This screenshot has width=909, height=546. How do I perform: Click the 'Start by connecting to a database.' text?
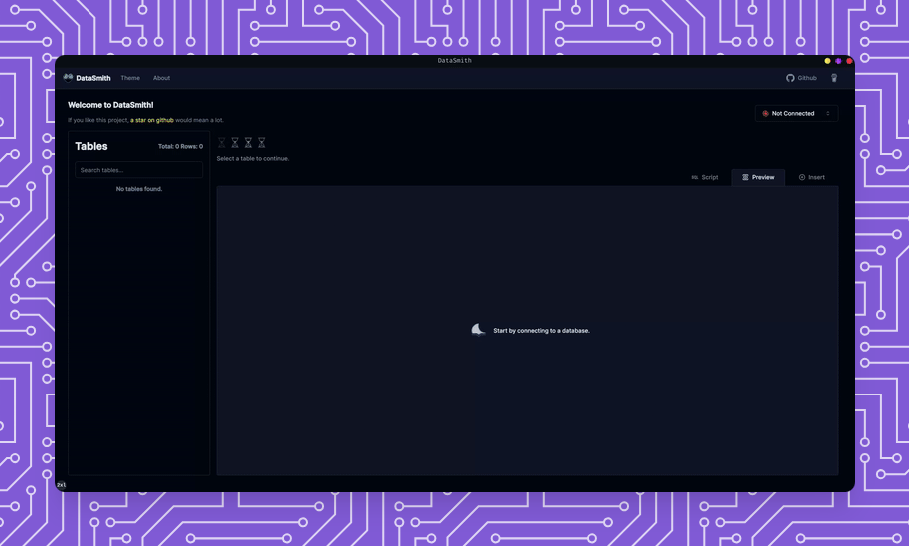(541, 330)
